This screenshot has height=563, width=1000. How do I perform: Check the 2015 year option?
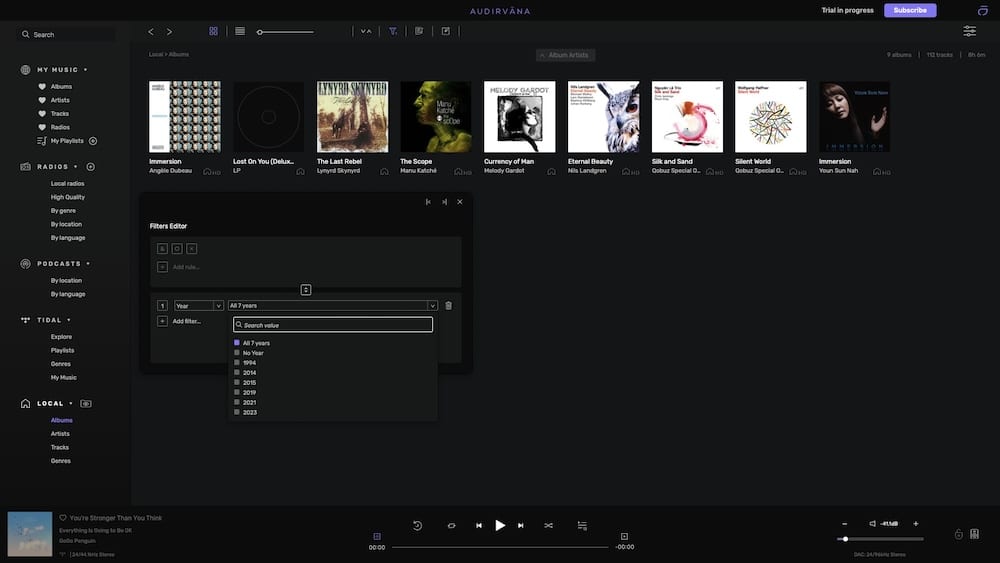click(x=237, y=383)
